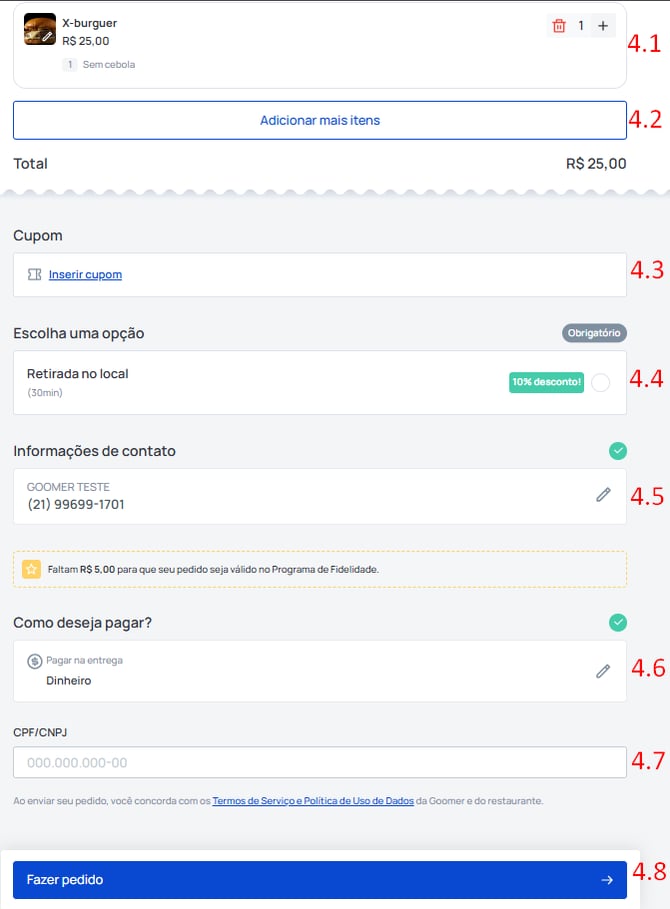
Task: Open the Inserir cupom link
Action: (x=85, y=274)
